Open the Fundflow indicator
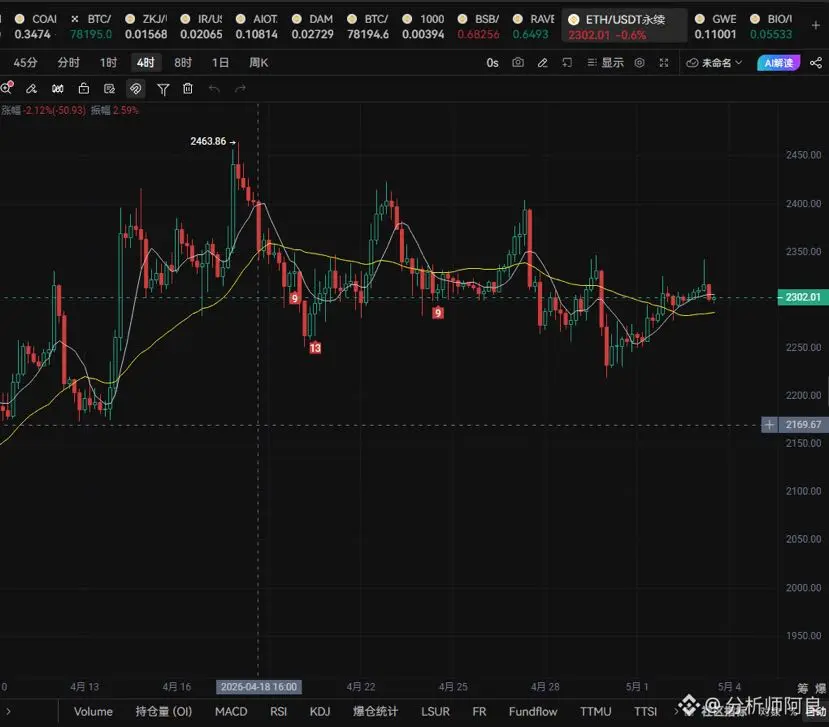 pyautogui.click(x=533, y=712)
